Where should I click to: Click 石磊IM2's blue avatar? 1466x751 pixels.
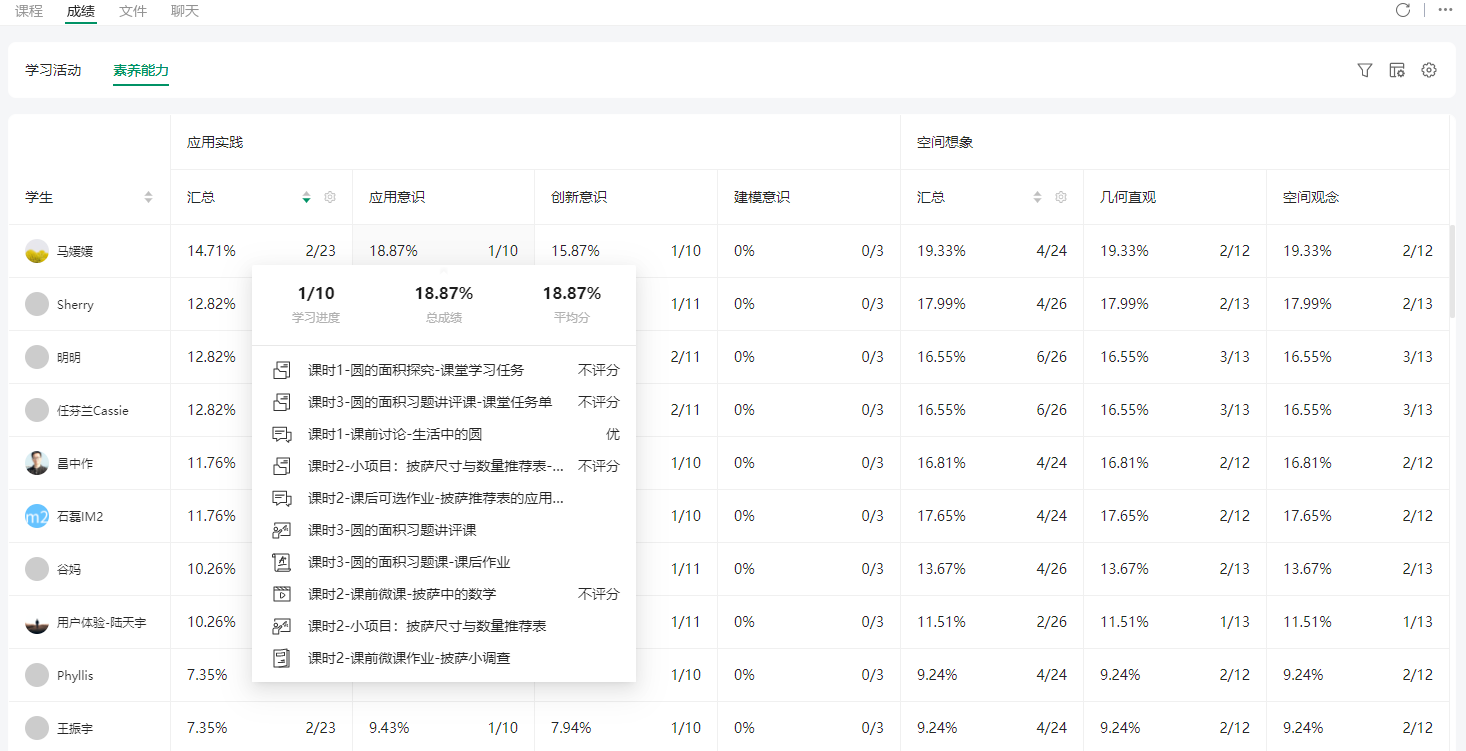coord(37,516)
